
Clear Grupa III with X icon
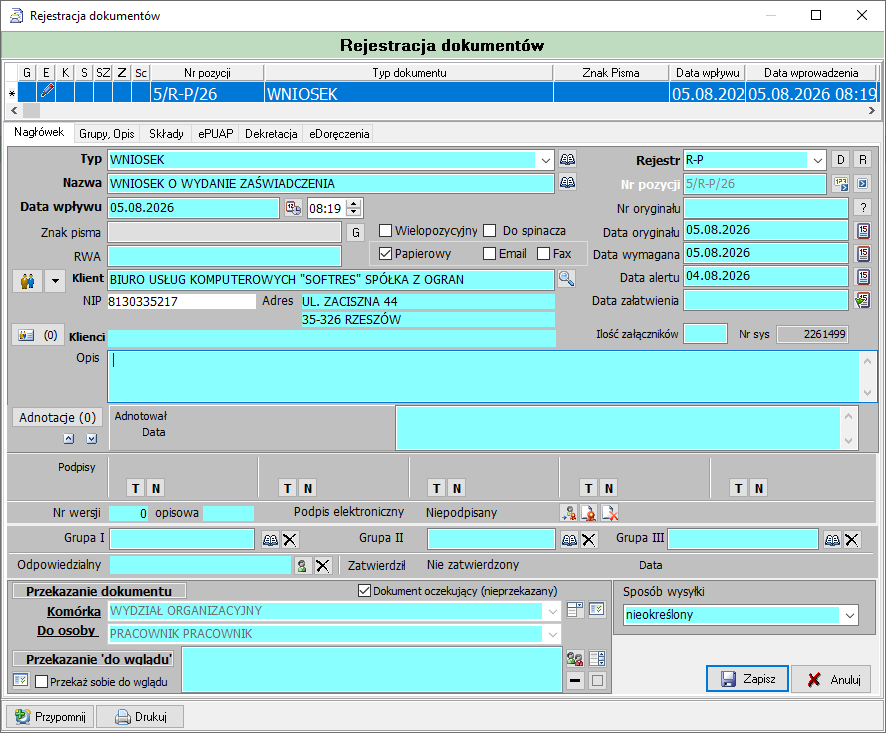coord(852,540)
